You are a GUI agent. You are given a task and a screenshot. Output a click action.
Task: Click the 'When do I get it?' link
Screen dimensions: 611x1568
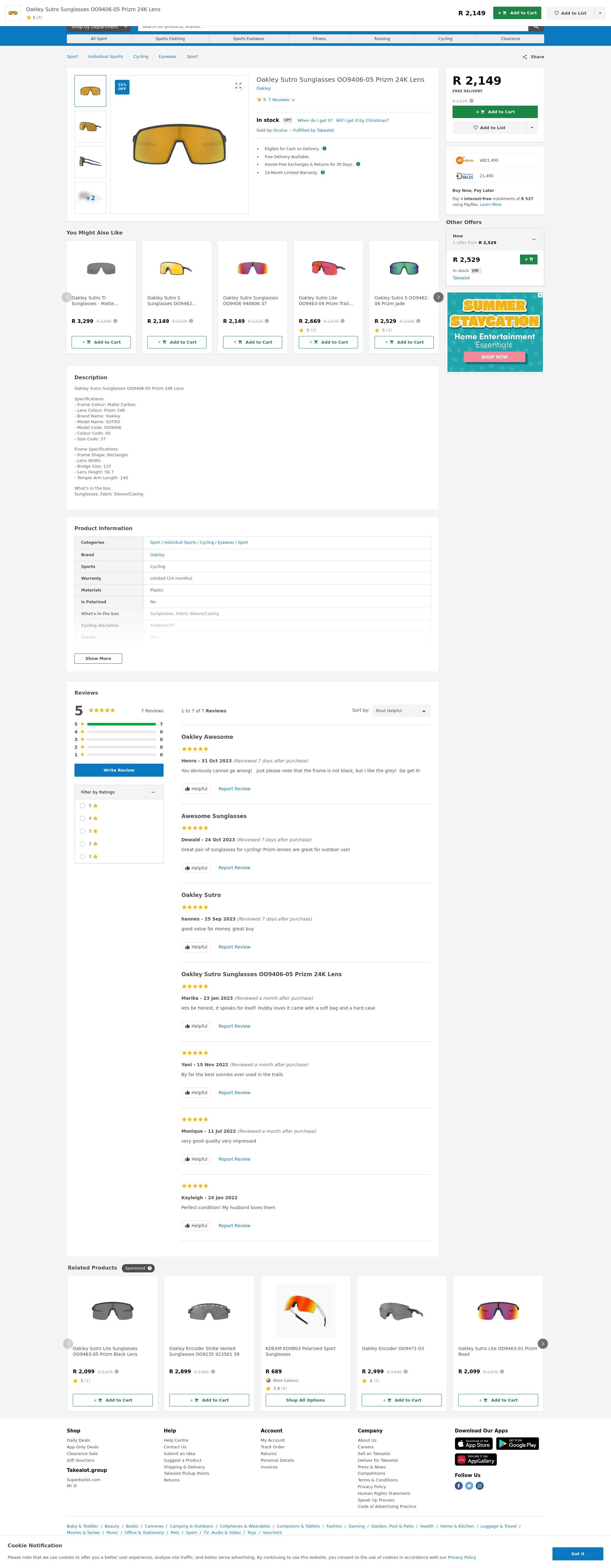pyautogui.click(x=315, y=121)
